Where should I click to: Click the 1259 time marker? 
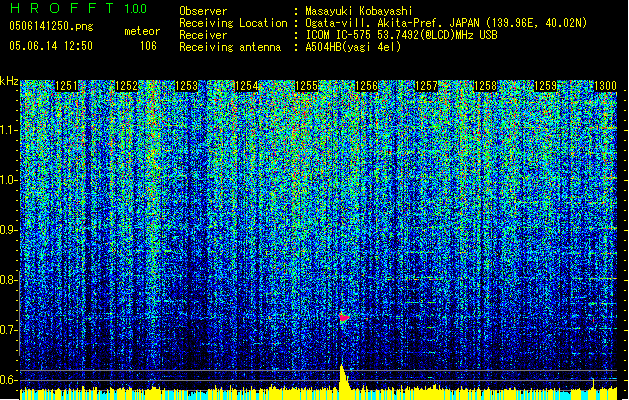[x=546, y=86]
